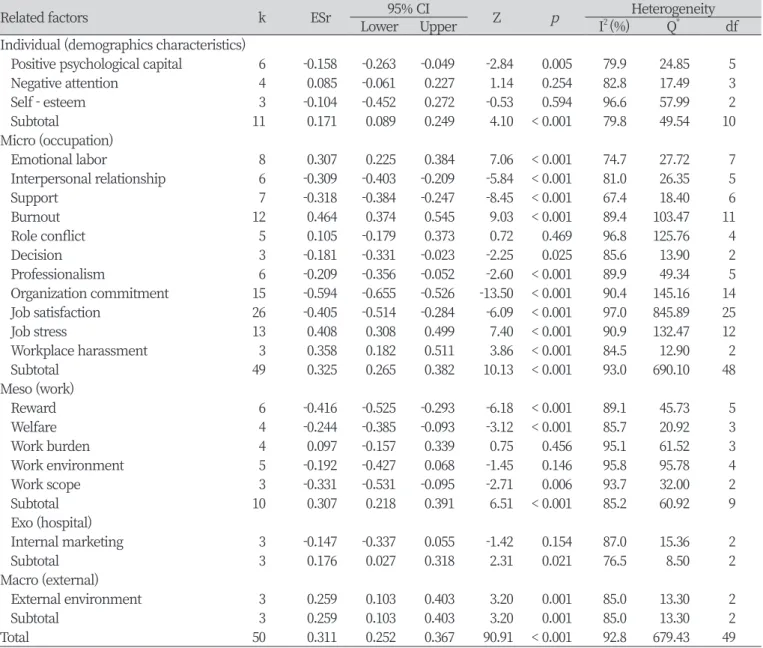This screenshot has width=763, height=648.
Task: Click Internal marketing ESr value -0.147
Action: [320, 542]
